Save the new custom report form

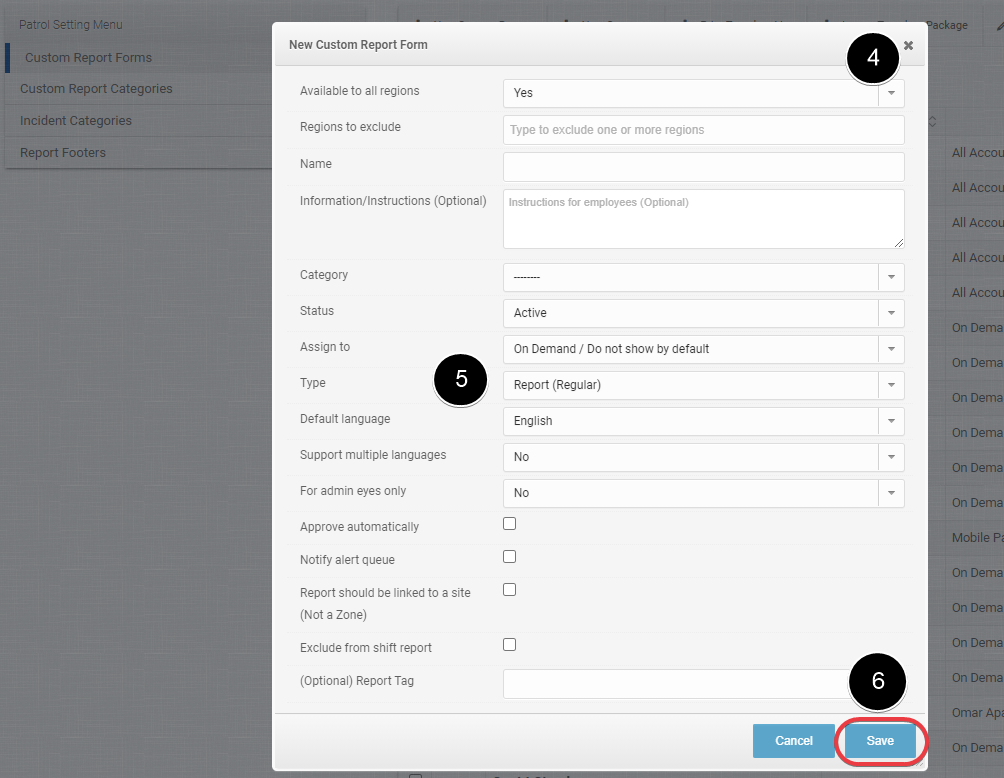point(880,741)
